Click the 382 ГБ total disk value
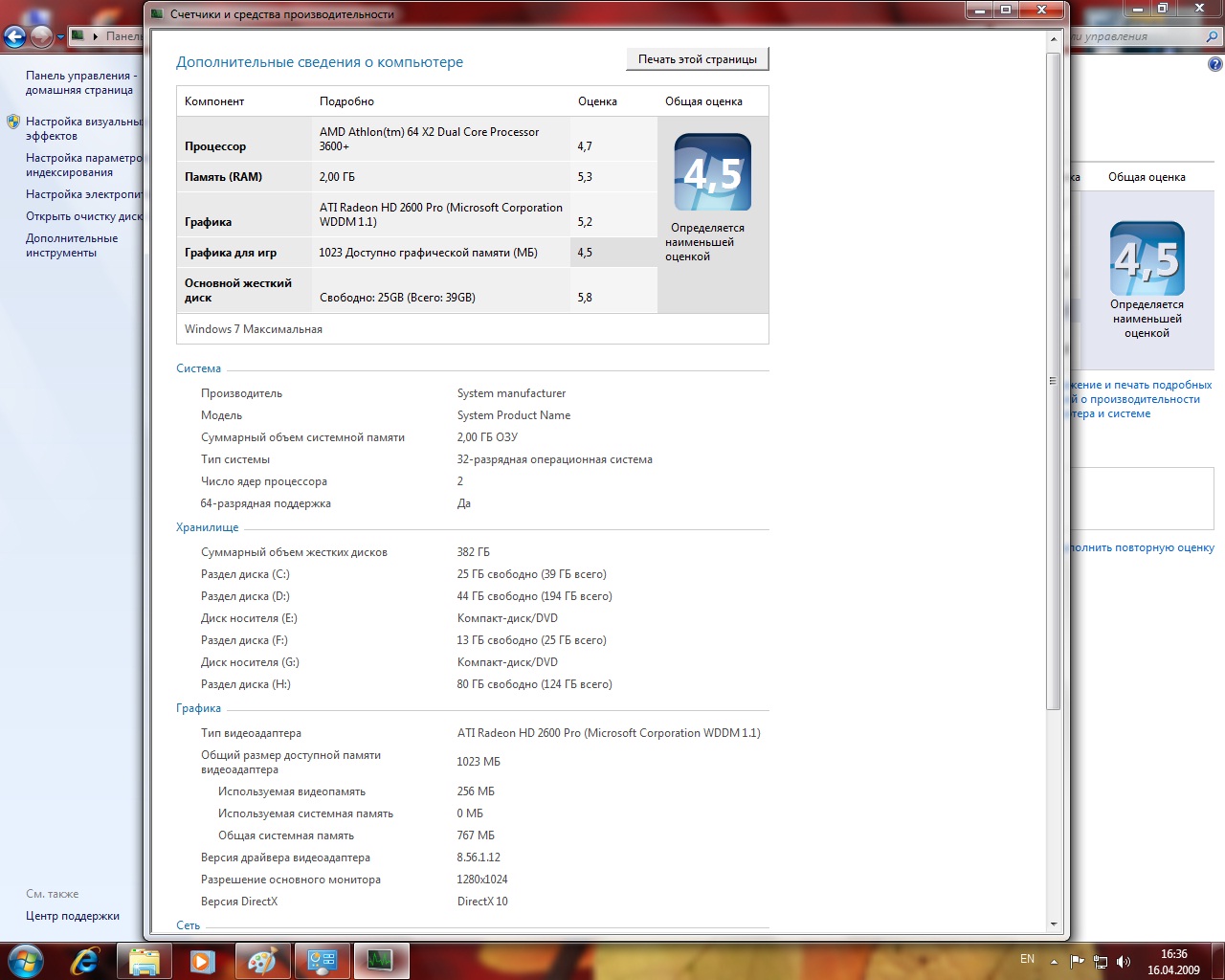Viewport: 1225px width, 980px height. [x=473, y=552]
